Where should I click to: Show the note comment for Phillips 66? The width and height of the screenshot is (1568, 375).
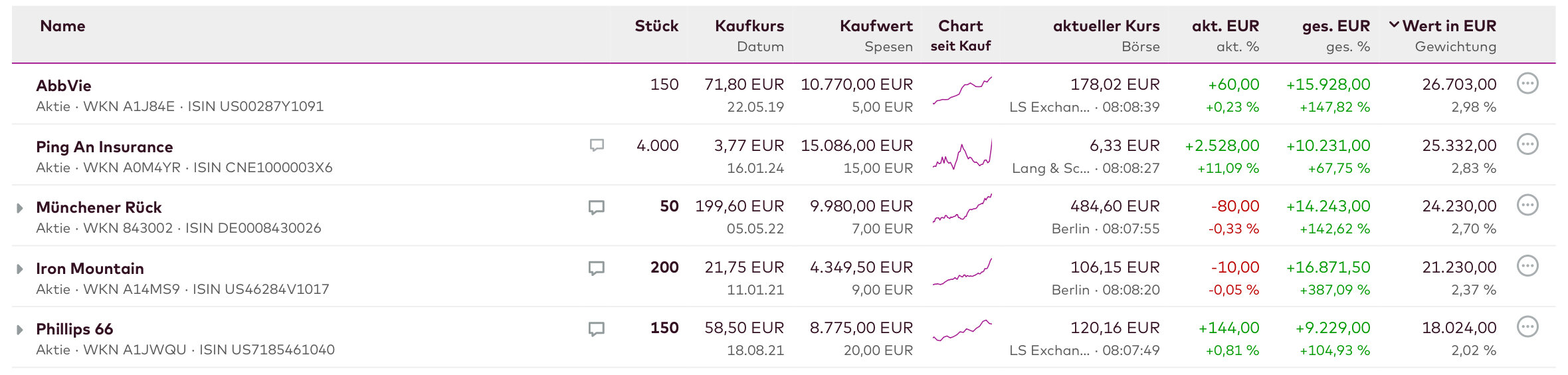pos(597,329)
